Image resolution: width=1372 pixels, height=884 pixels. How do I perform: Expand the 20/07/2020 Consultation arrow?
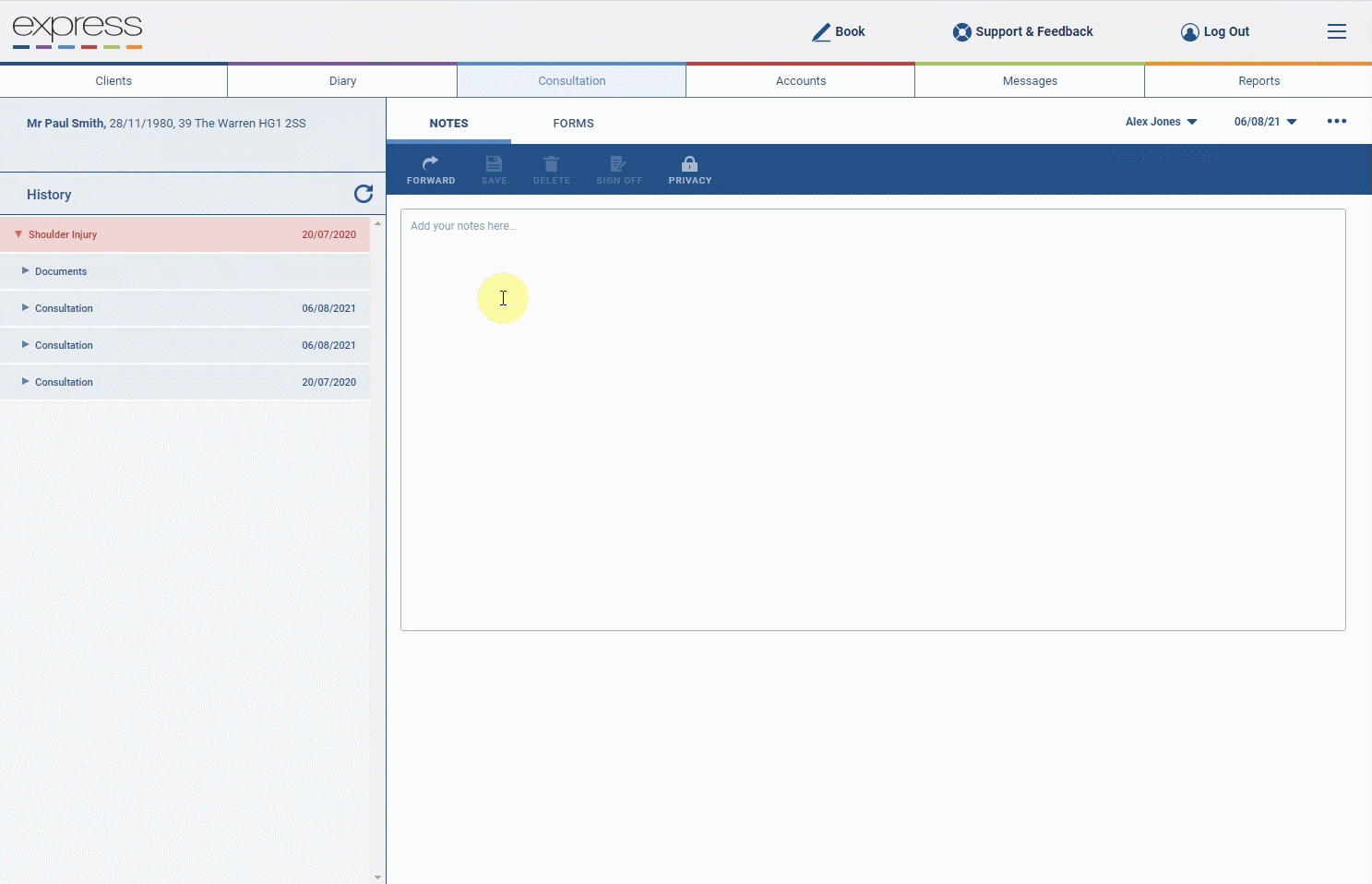(x=26, y=381)
